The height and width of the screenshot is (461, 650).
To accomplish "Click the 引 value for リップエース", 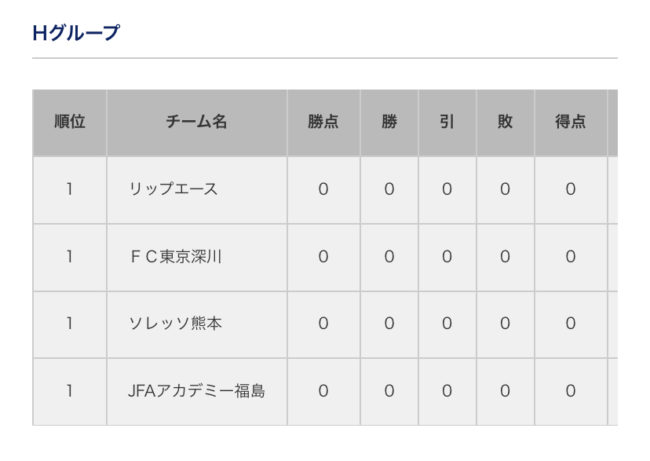I will [x=447, y=189].
